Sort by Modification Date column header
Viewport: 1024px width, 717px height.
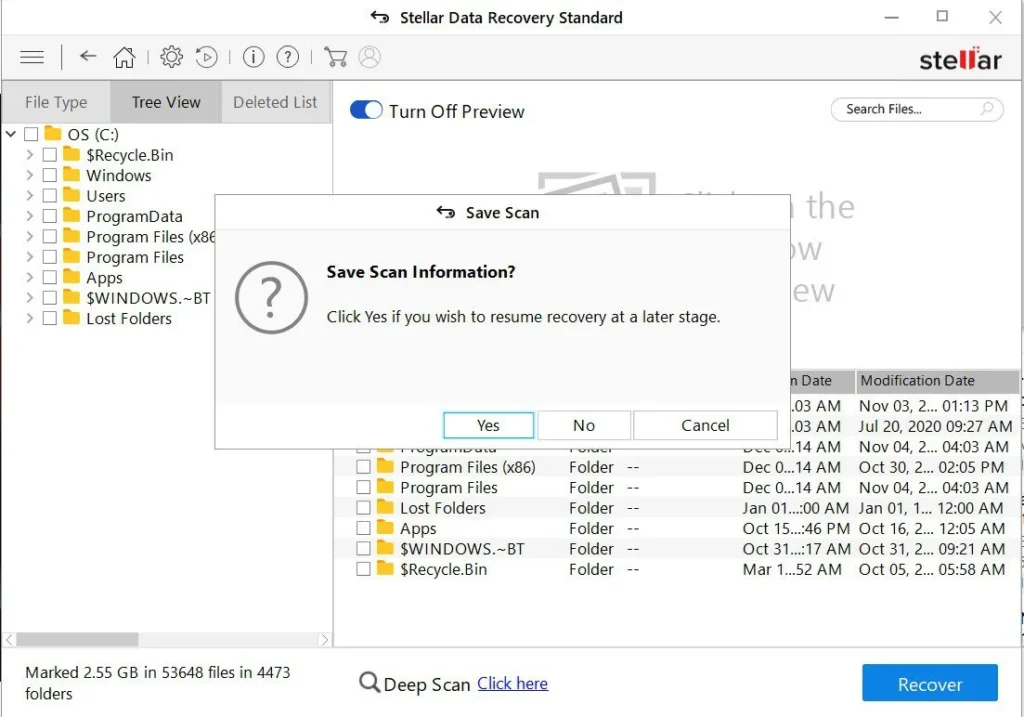937,381
